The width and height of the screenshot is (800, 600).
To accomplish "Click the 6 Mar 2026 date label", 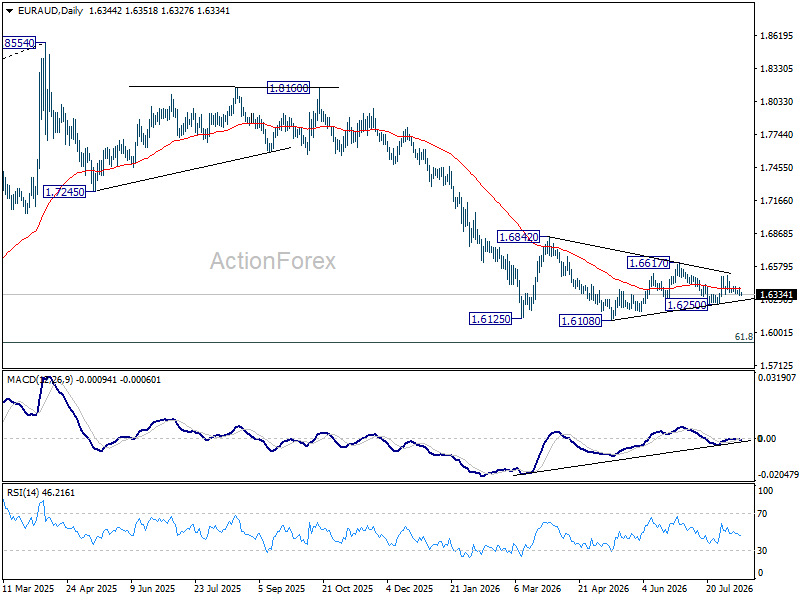I will point(537,589).
